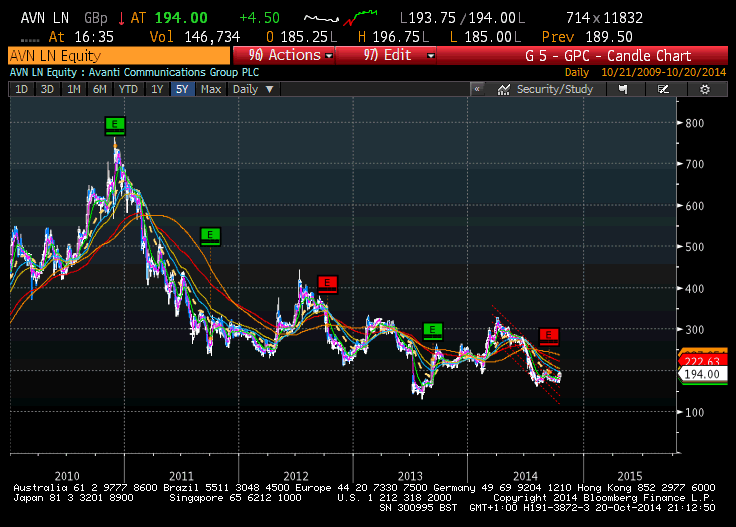Screen dimensions: 736x527
Task: Select the 1M time range tab
Action: 73,89
